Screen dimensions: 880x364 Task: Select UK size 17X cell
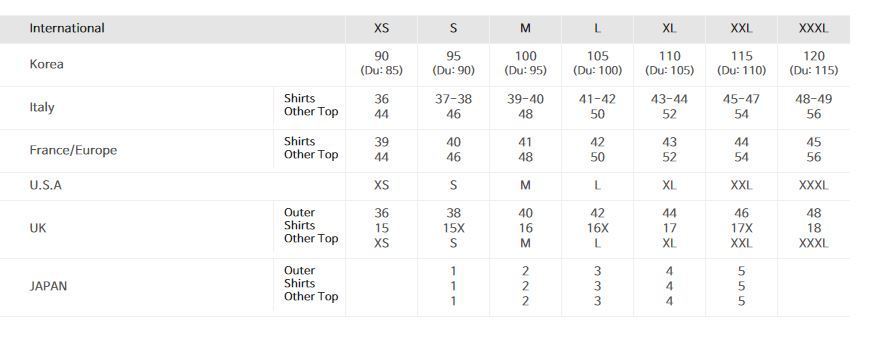(741, 228)
